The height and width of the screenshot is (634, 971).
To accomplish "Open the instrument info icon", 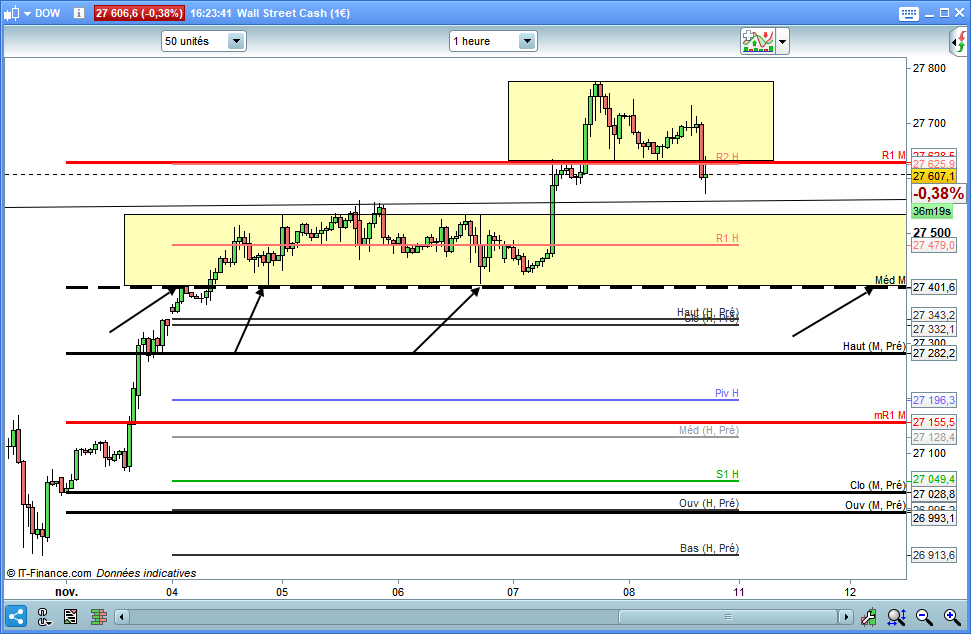I will [79, 13].
